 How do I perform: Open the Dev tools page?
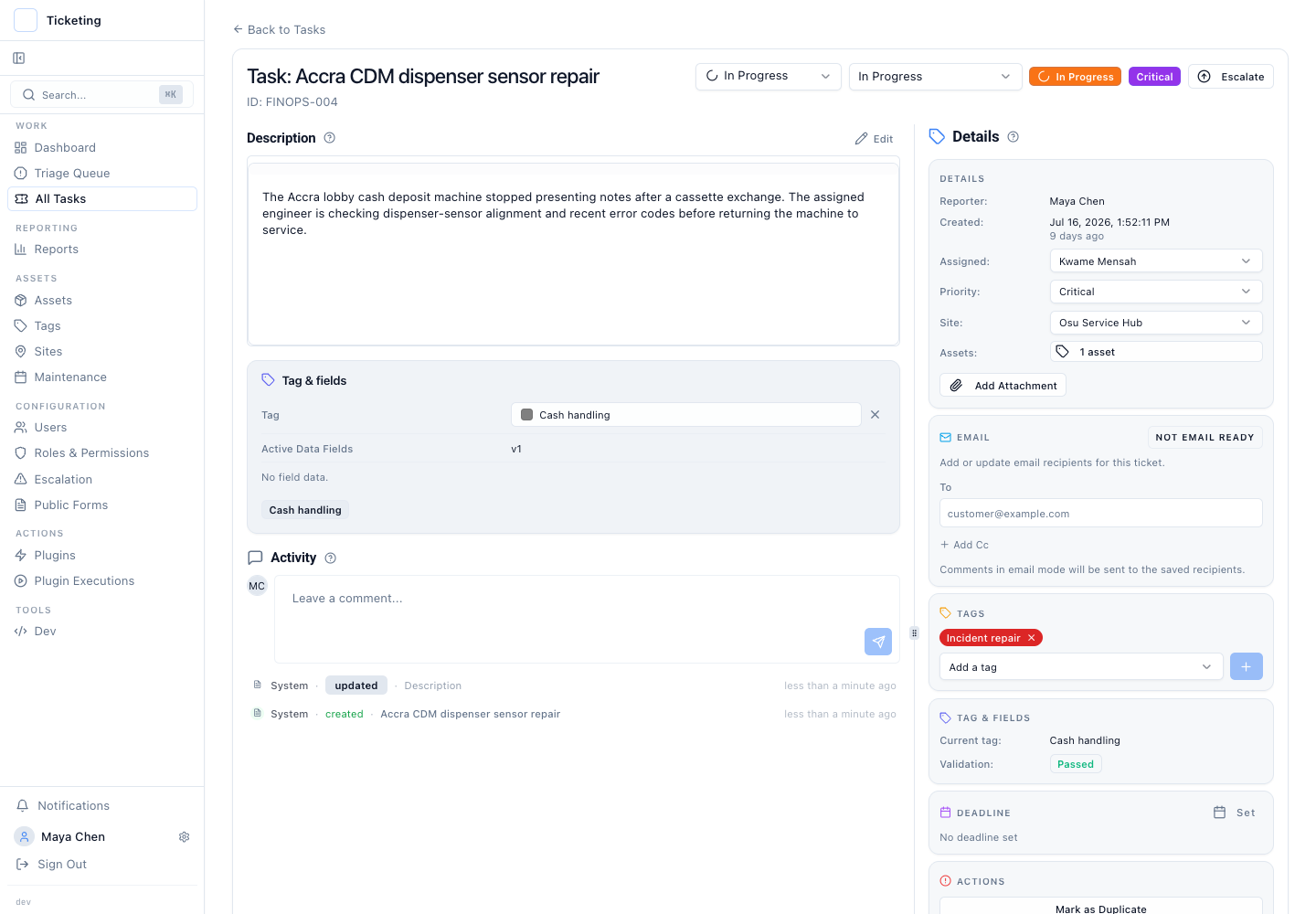click(45, 631)
